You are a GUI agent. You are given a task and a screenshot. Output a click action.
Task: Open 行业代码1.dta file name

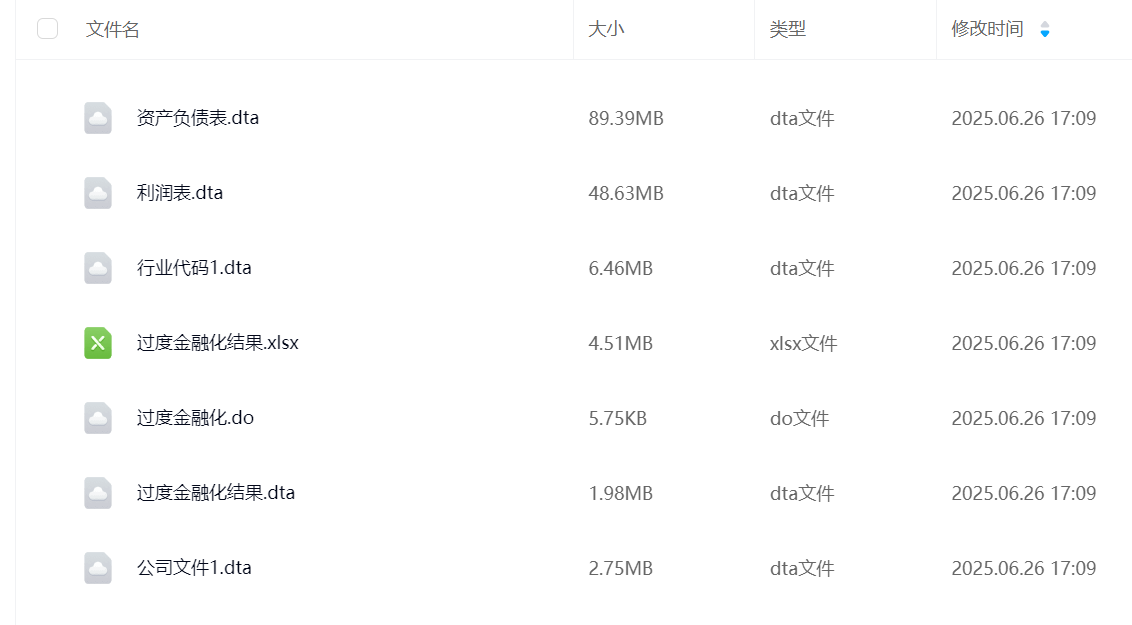pos(194,268)
